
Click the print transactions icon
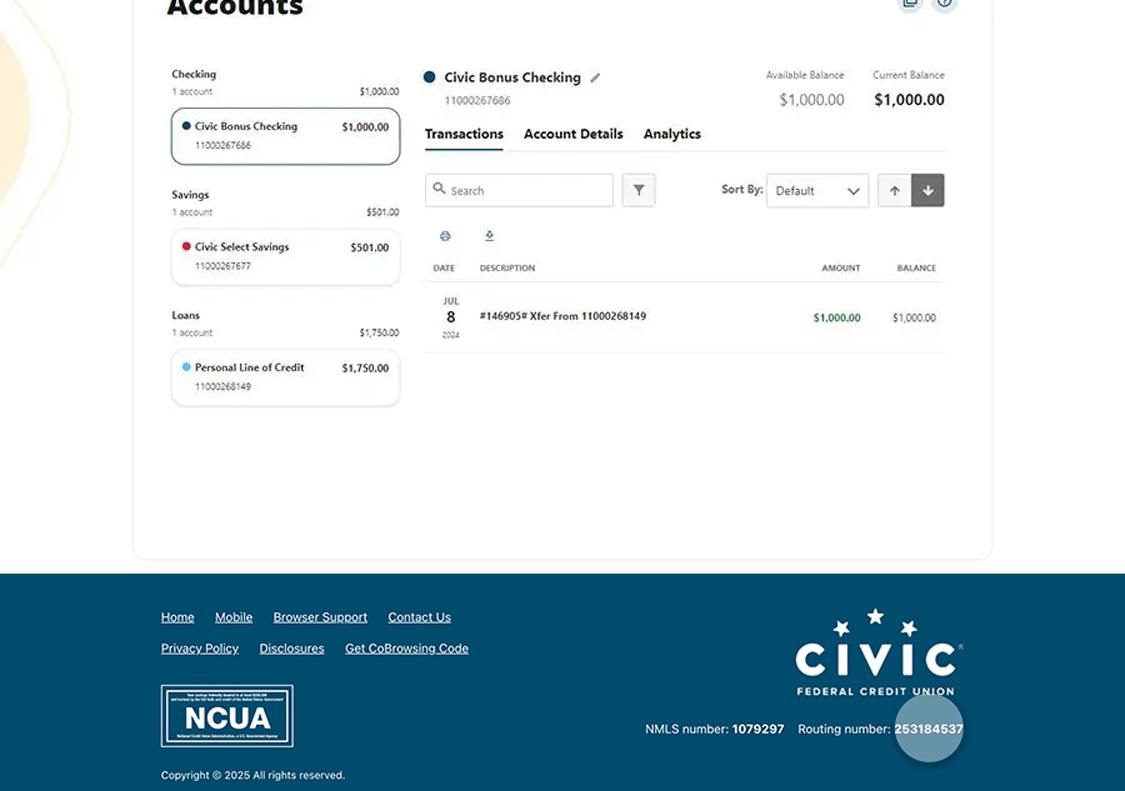445,236
